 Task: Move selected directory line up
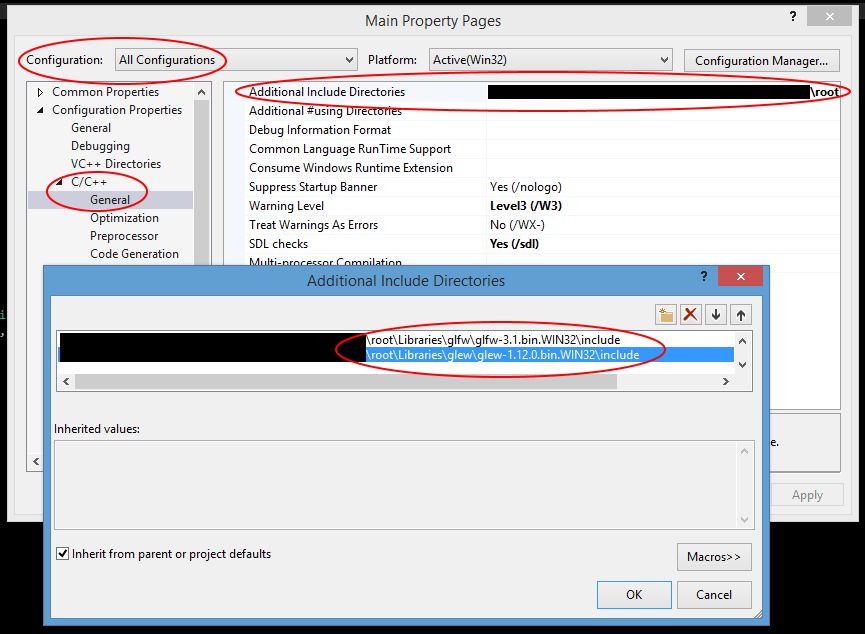tap(741, 315)
